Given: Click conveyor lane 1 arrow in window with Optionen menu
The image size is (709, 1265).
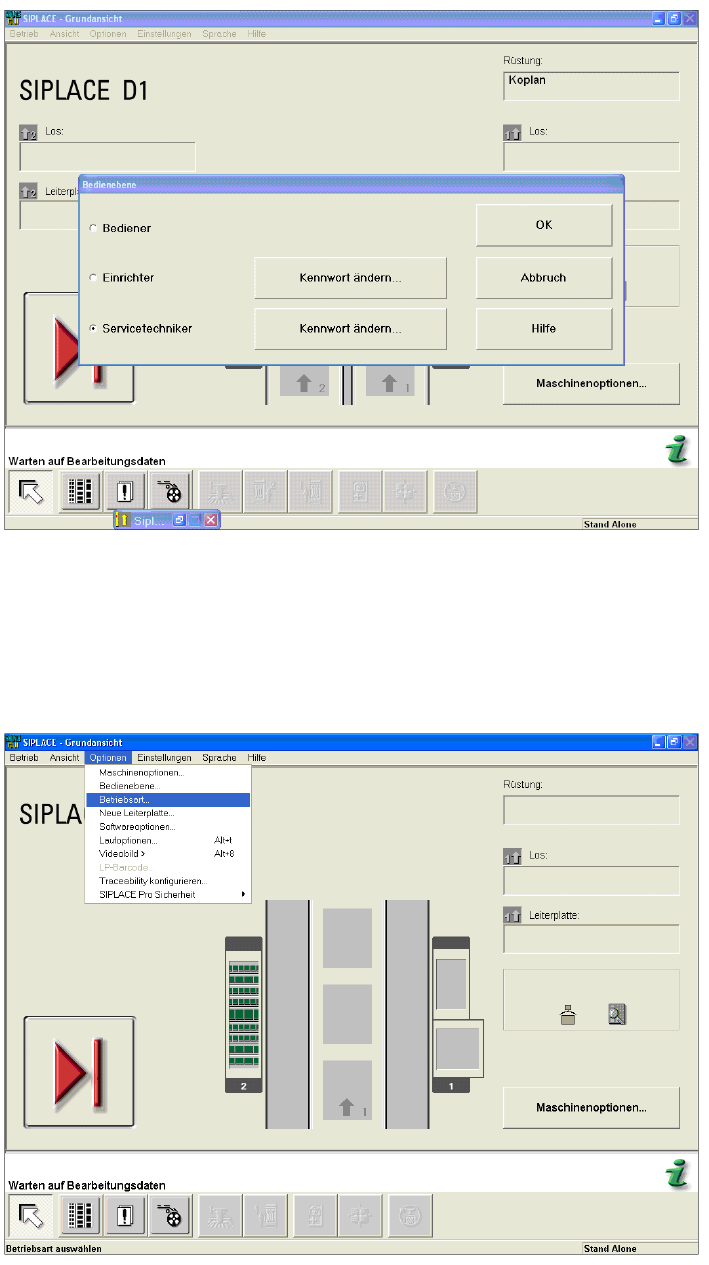Looking at the screenshot, I should pyautogui.click(x=347, y=1107).
